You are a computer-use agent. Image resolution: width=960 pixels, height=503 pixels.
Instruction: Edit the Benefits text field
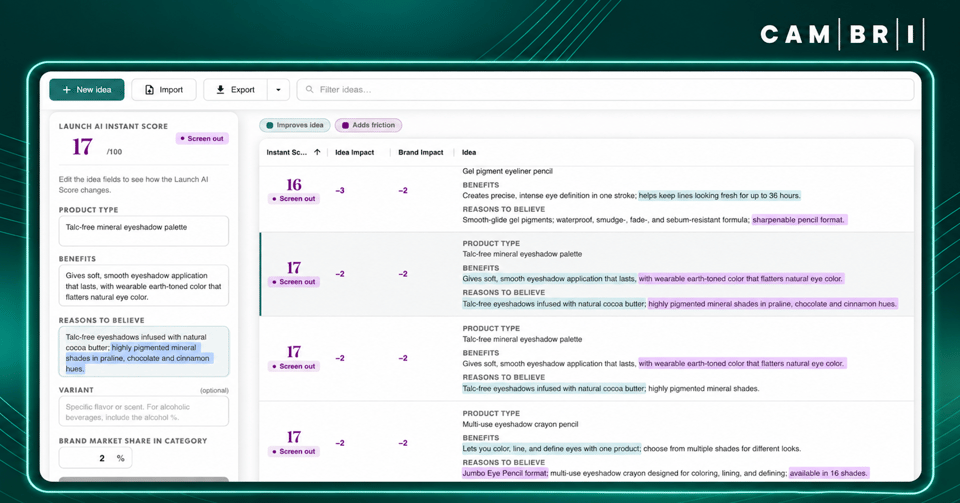[x=144, y=285]
